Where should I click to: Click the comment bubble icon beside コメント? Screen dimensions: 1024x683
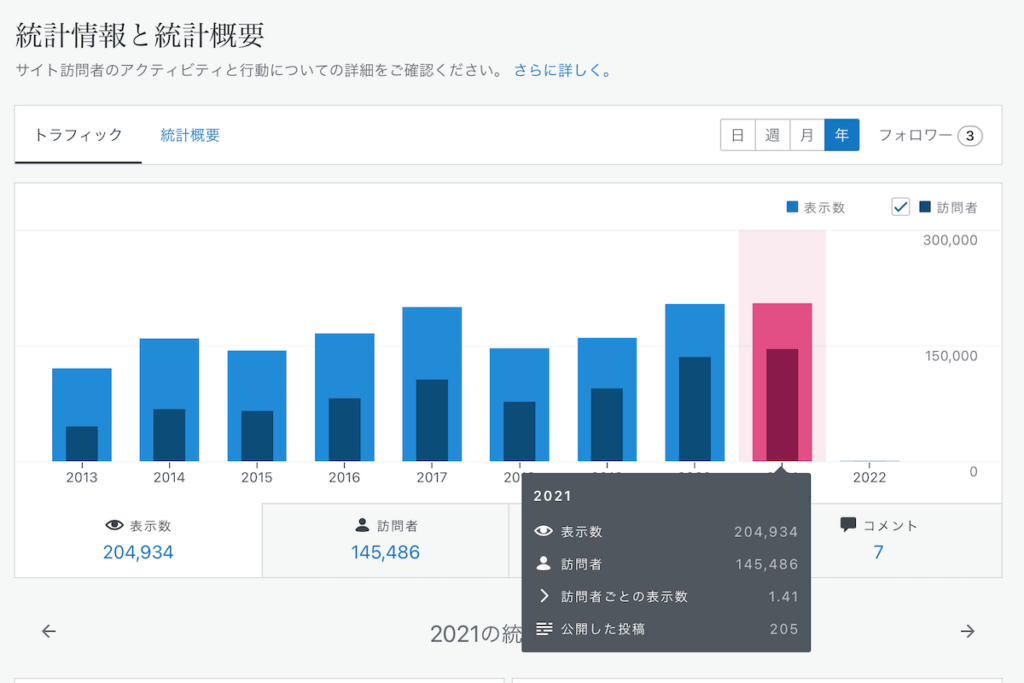point(848,525)
